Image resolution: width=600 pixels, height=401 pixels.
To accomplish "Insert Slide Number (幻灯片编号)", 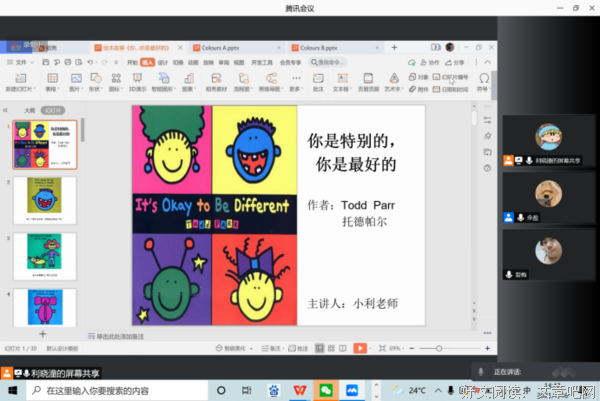I will coord(450,77).
